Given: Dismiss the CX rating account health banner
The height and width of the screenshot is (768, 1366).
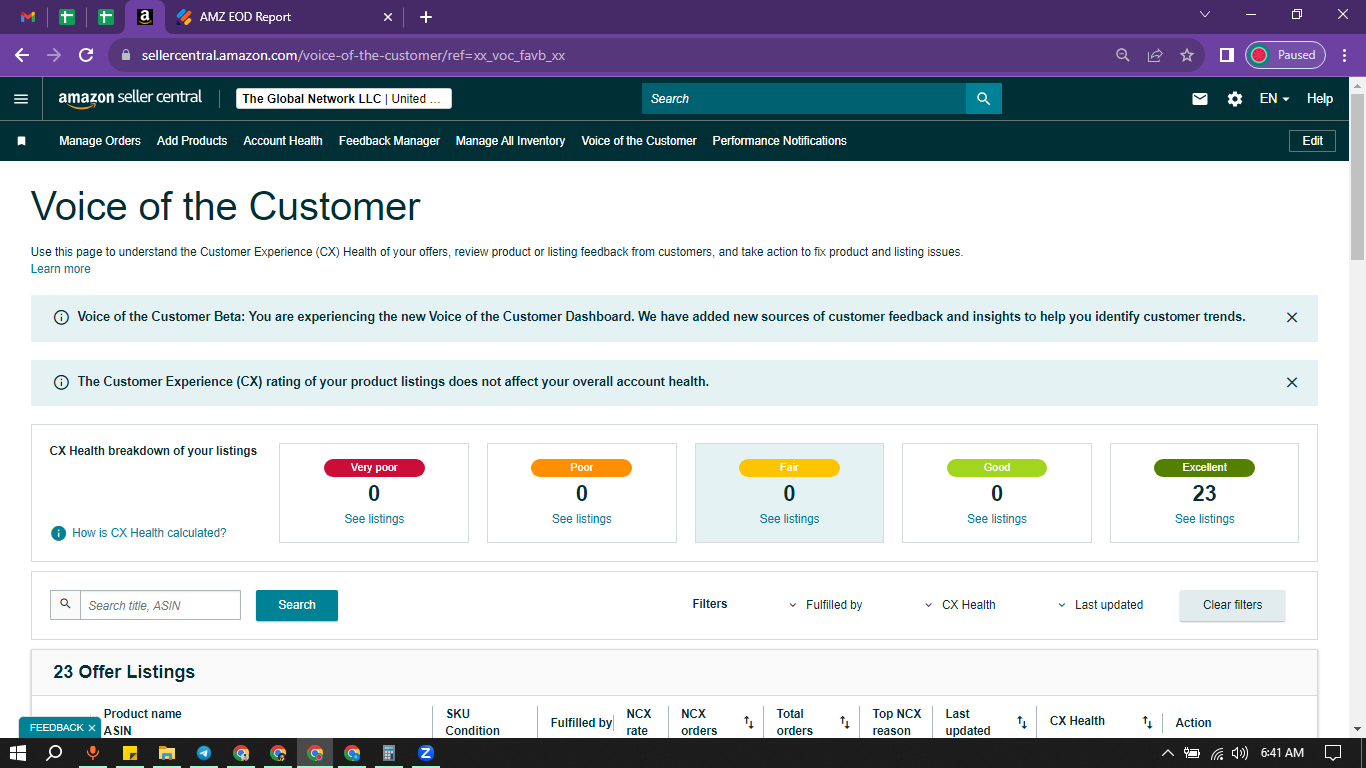Looking at the screenshot, I should pos(1292,382).
